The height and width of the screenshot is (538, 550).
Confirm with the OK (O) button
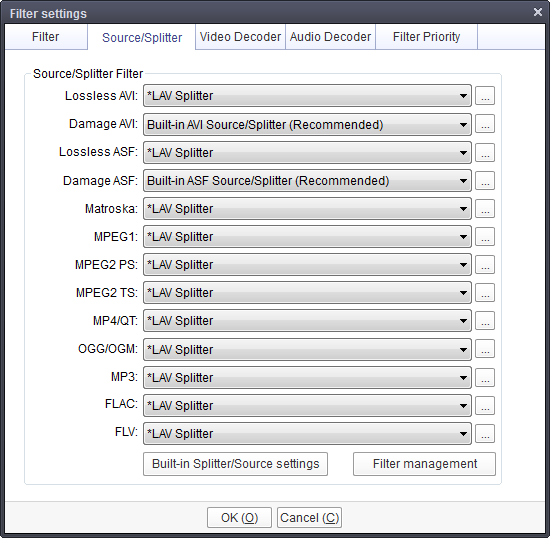pos(239,518)
